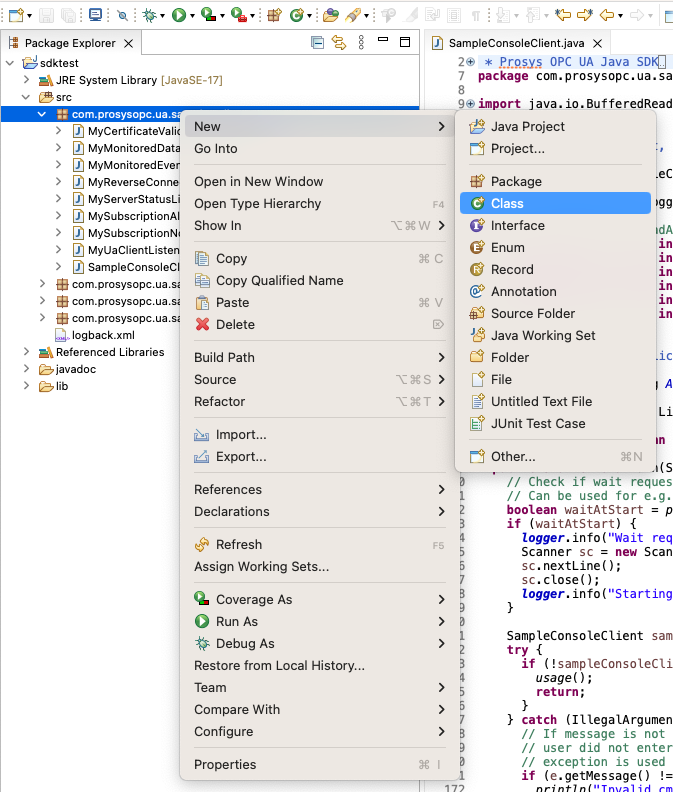Viewport: 673px width, 792px height.
Task: Toggle Link with Editor in Package Explorer
Action: click(338, 43)
